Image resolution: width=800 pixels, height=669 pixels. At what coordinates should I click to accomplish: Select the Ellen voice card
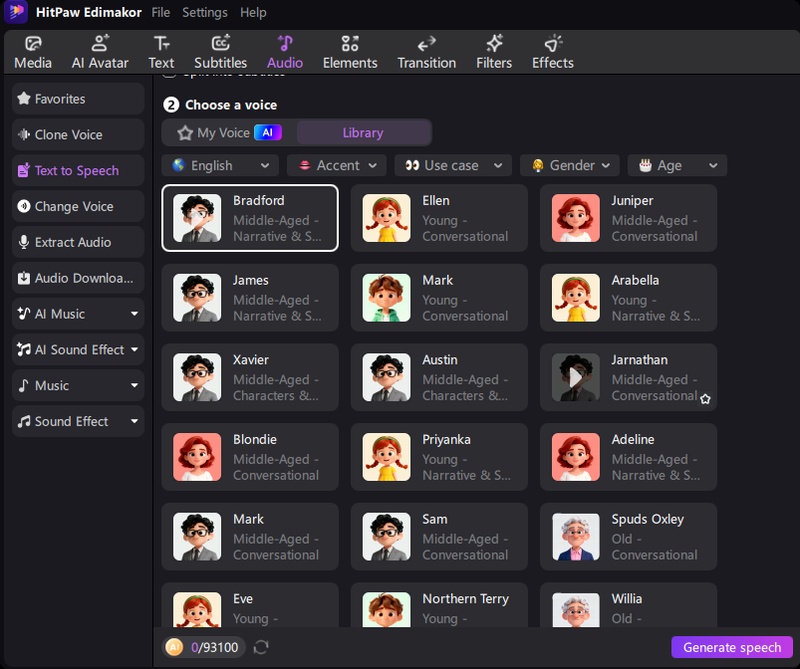(x=439, y=218)
